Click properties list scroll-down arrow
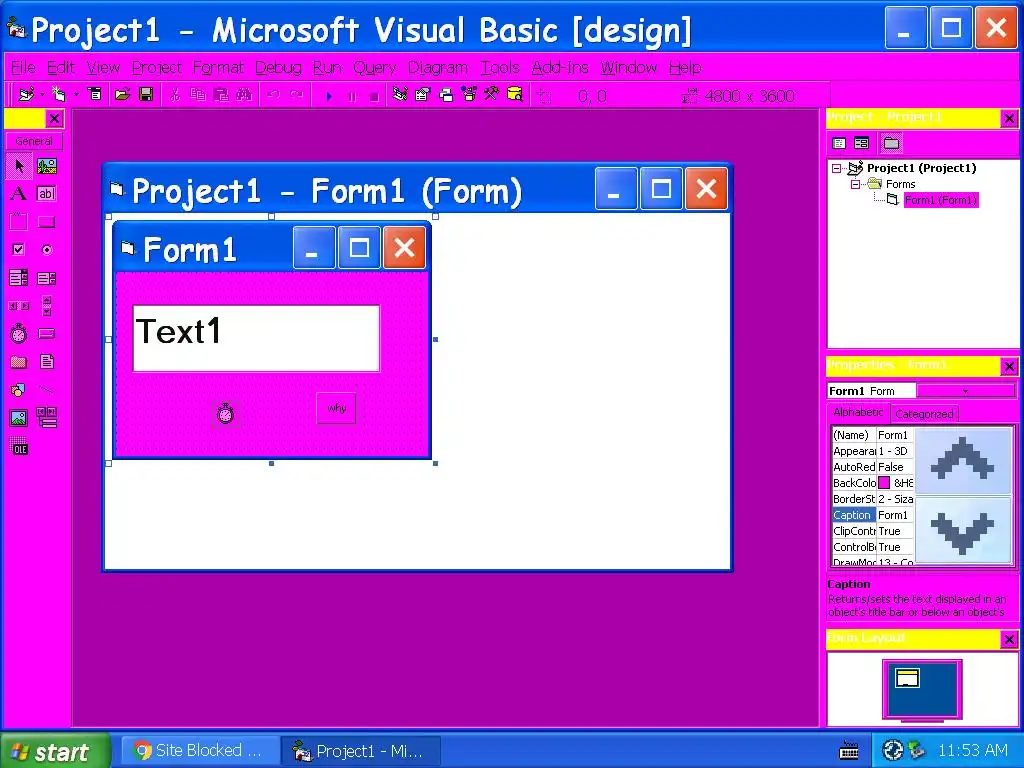 click(963, 530)
